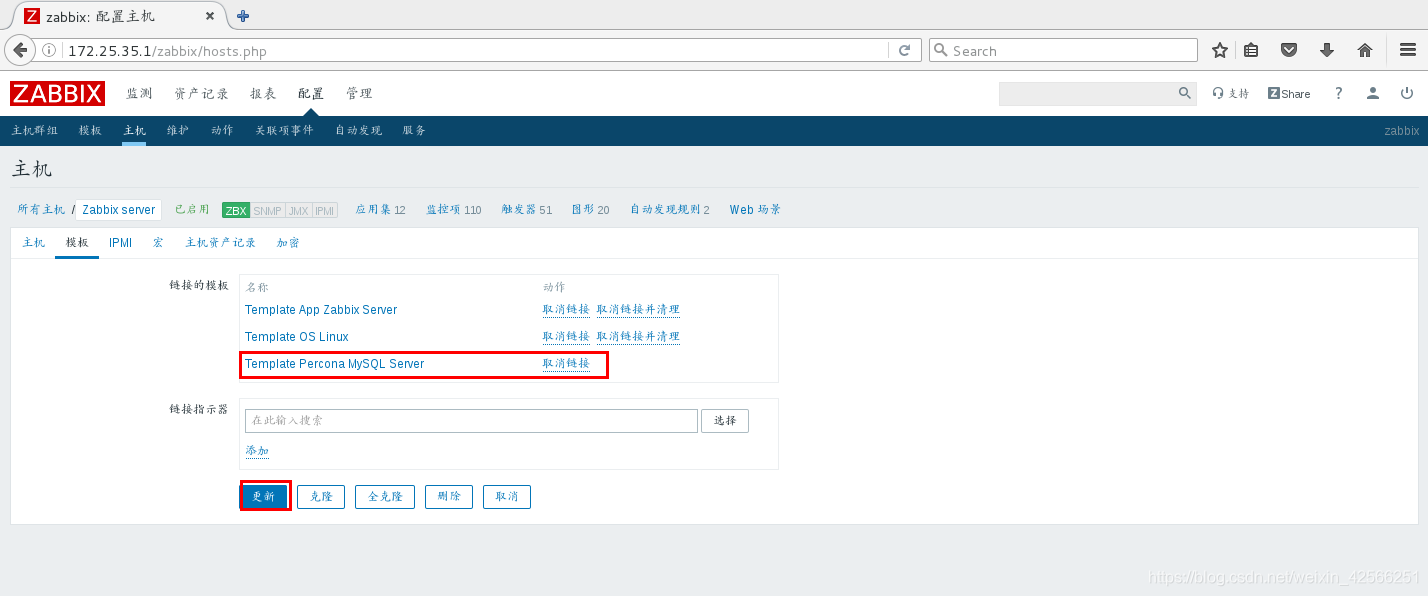Screen dimensions: 1428x596
Task: Click the JMX availability badge
Action: pyautogui.click(x=298, y=210)
